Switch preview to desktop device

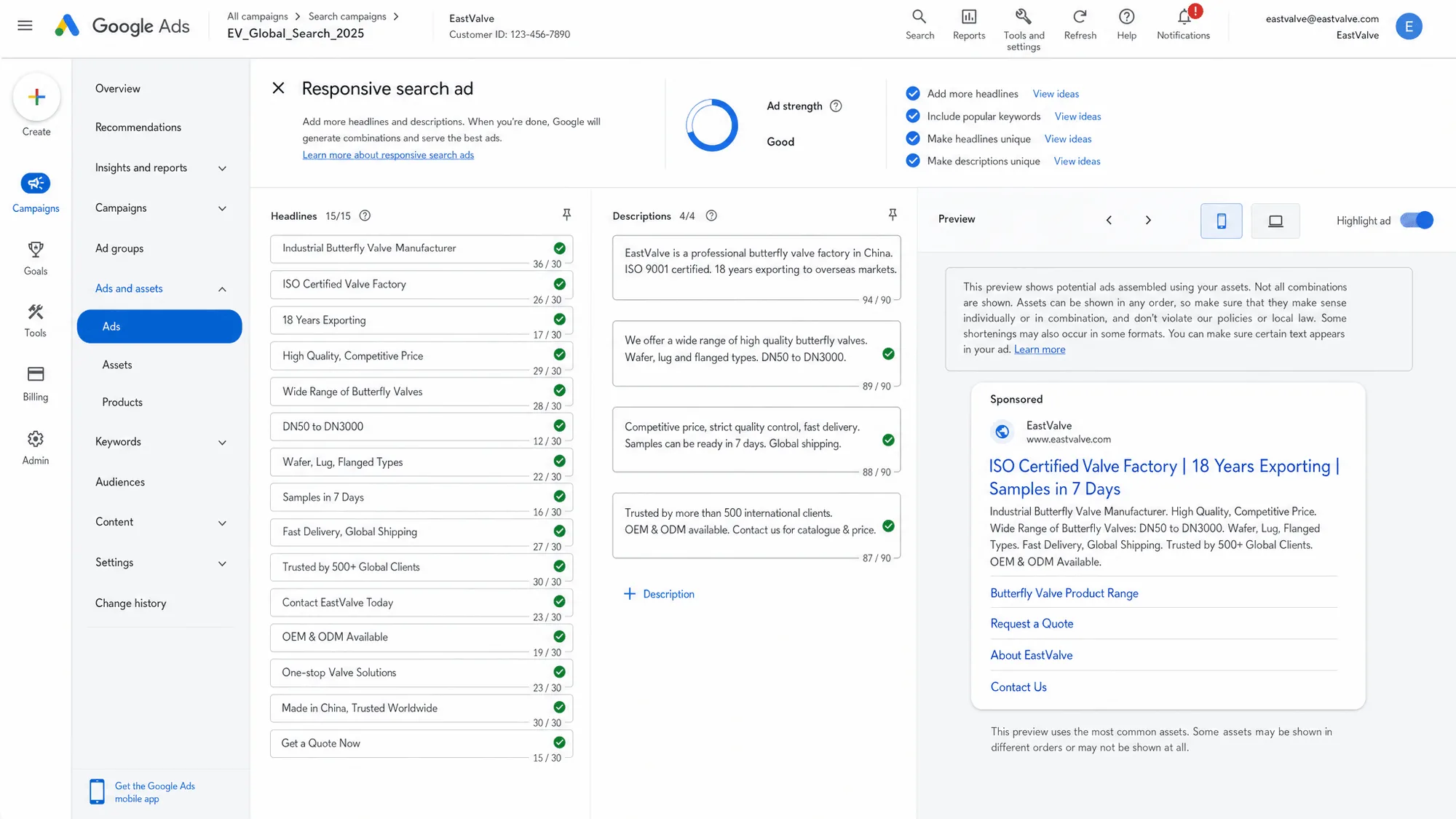pyautogui.click(x=1275, y=221)
